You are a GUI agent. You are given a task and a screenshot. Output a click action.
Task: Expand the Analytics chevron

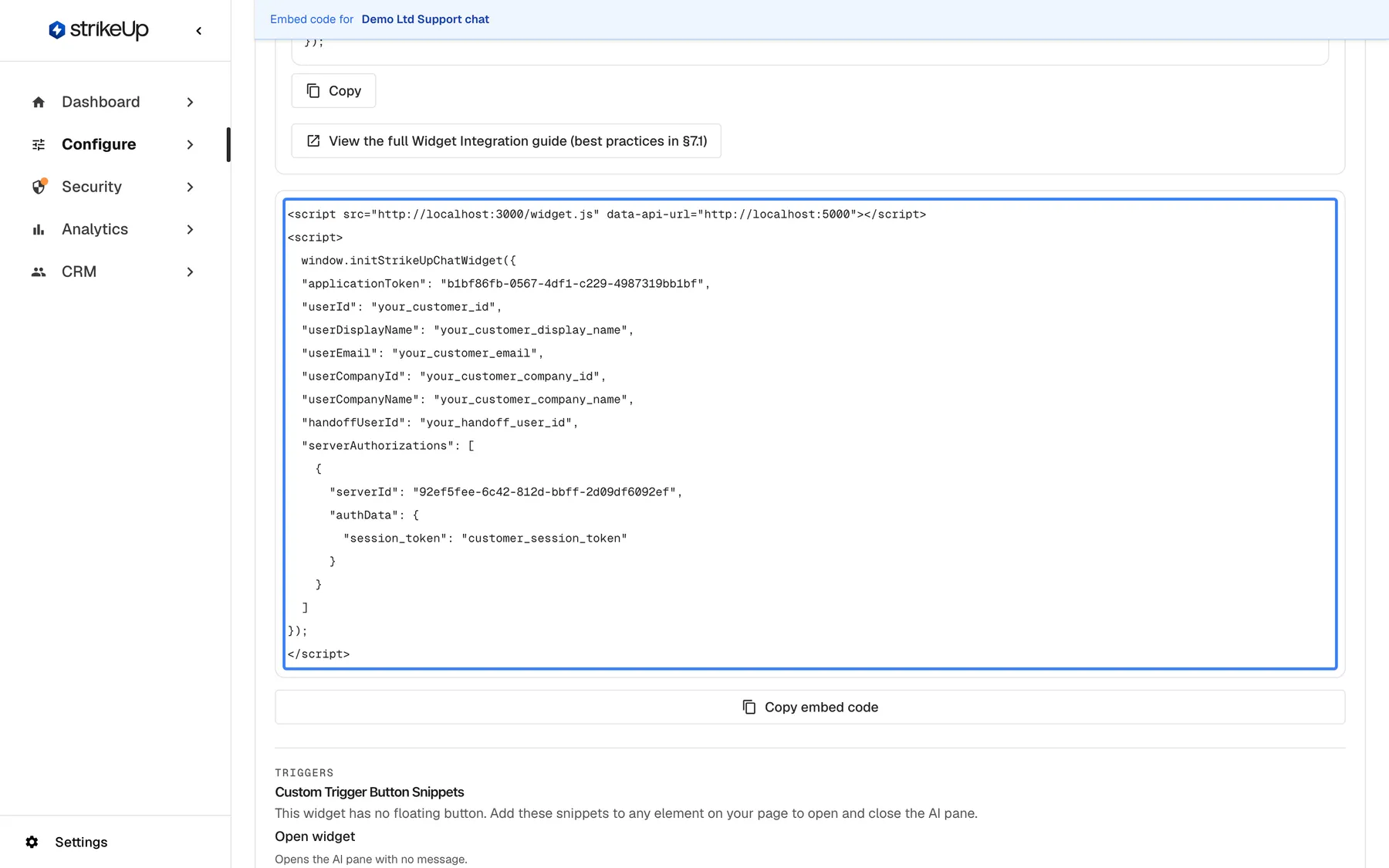point(190,229)
